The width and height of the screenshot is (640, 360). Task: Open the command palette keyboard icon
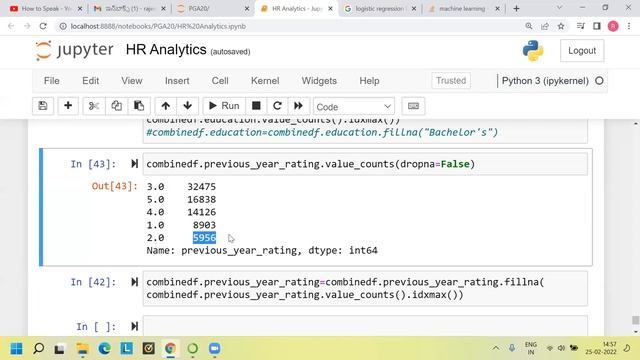(413, 106)
